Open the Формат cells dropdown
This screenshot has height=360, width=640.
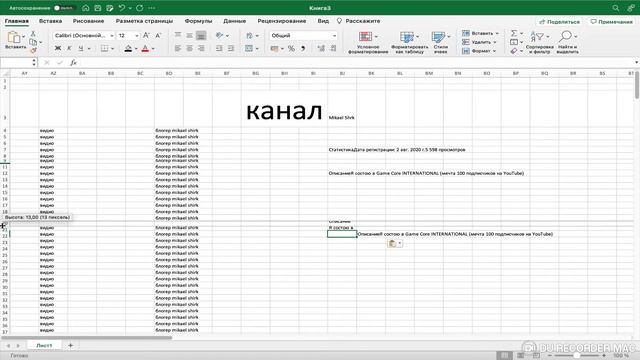click(479, 51)
